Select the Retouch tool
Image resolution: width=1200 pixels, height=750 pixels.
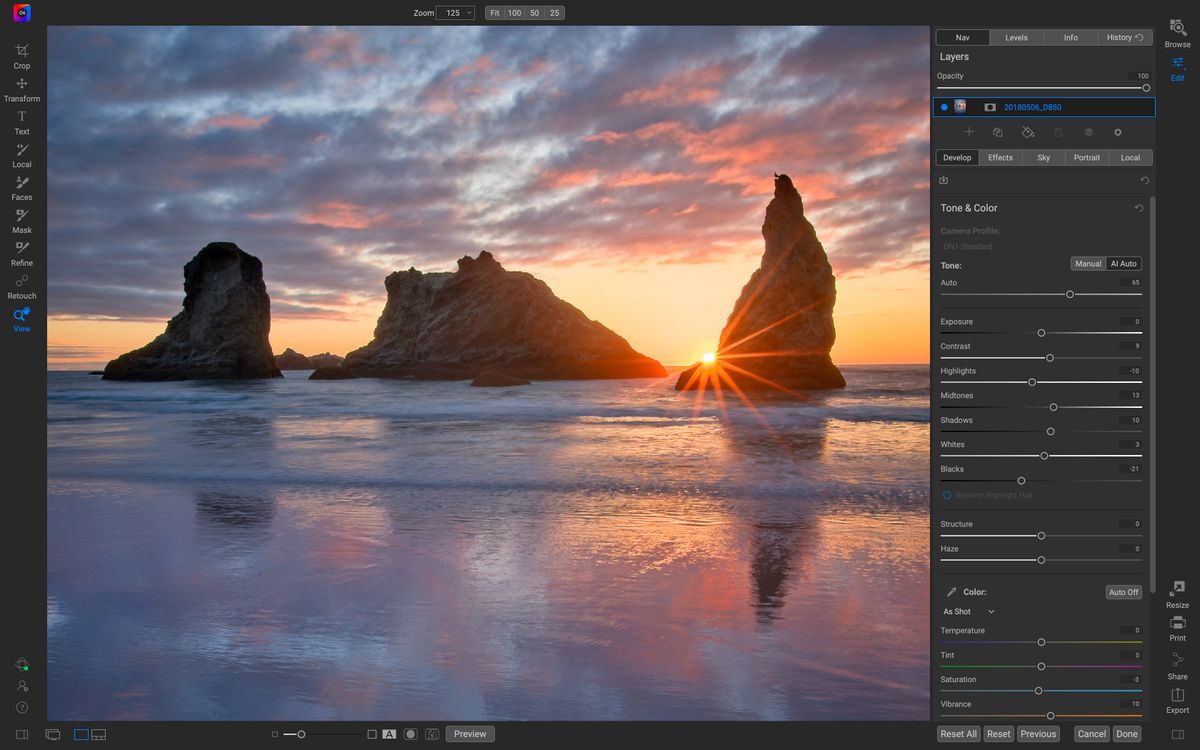click(x=21, y=287)
